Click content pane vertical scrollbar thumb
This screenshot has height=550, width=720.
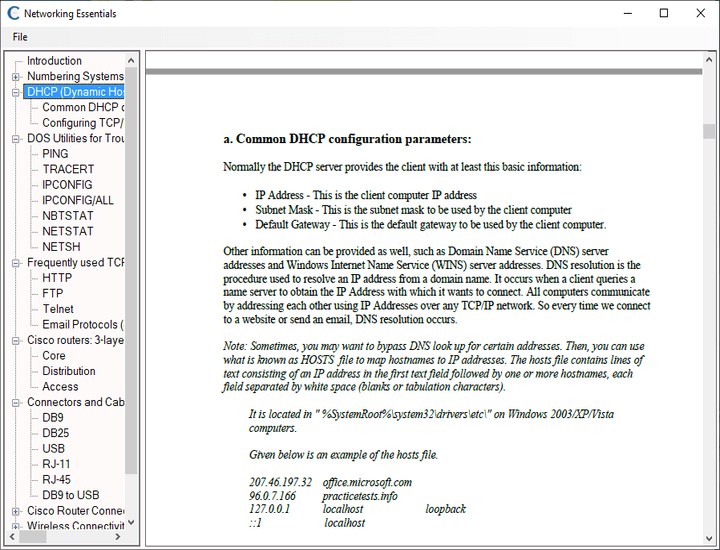tap(709, 131)
